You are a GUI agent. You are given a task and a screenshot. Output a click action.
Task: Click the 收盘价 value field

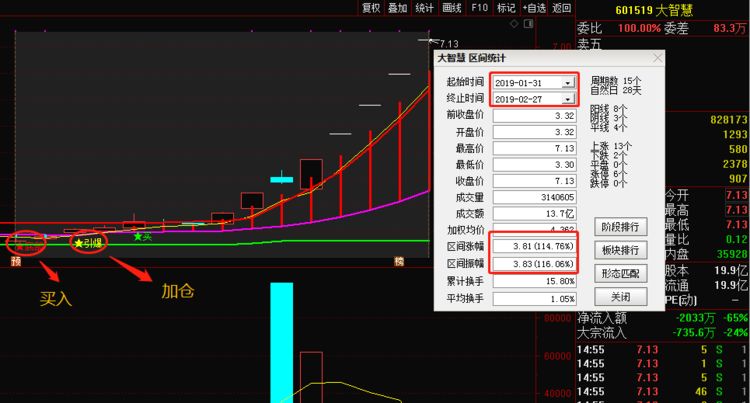pos(534,181)
